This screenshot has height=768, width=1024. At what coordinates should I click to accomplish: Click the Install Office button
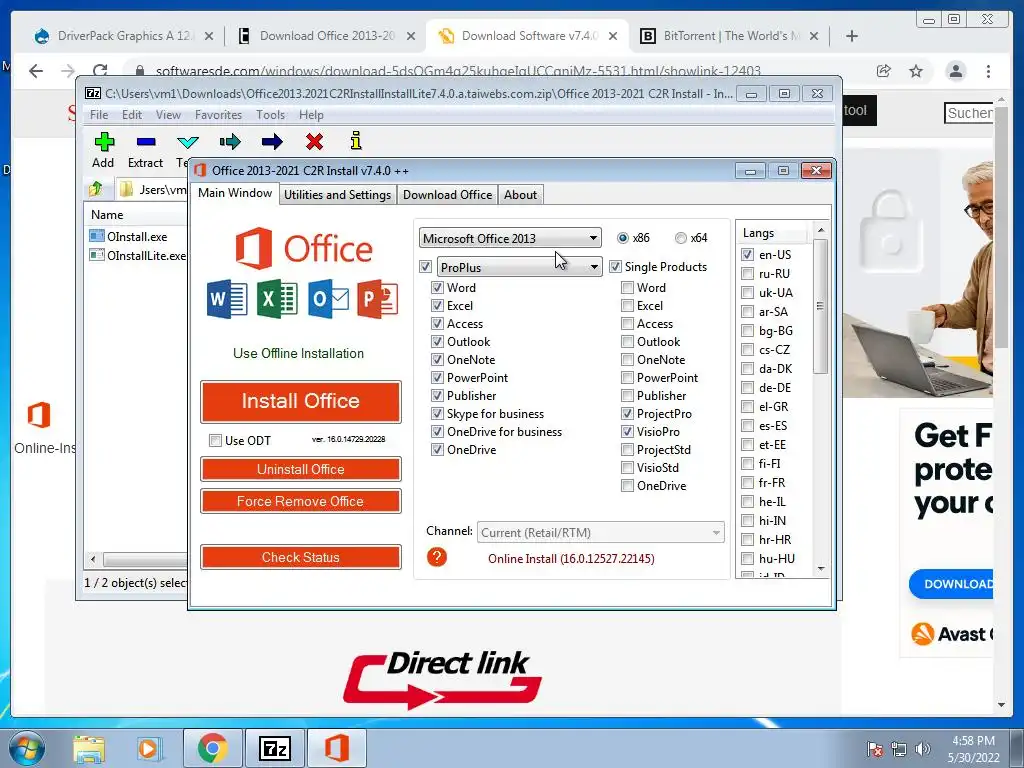click(x=300, y=401)
